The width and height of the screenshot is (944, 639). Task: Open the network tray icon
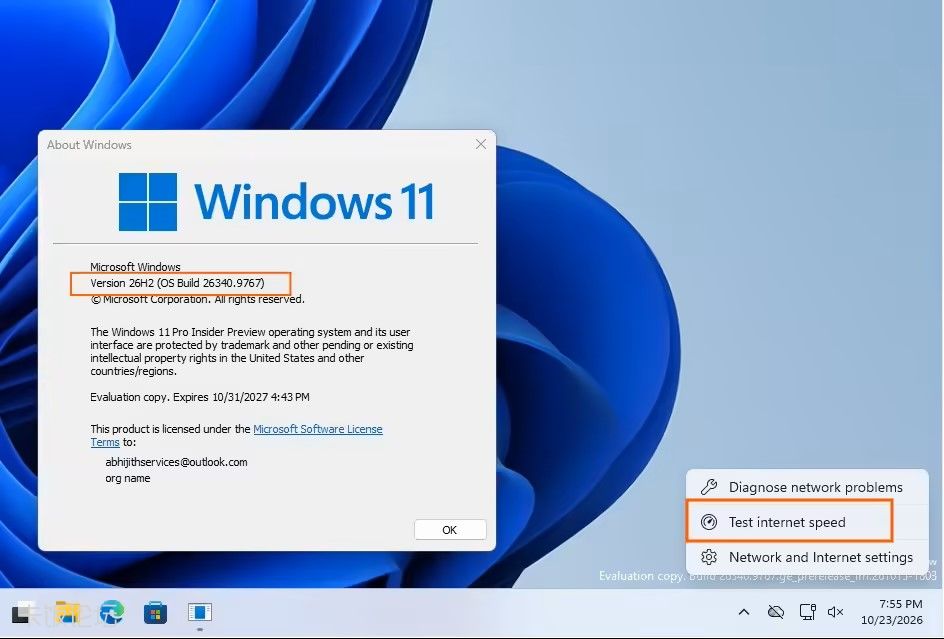point(807,612)
